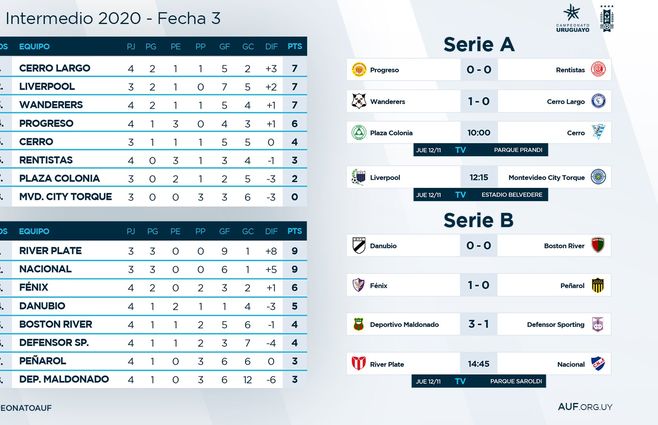Image resolution: width=658 pixels, height=425 pixels.
Task: Select the Serie B heading
Action: [478, 220]
